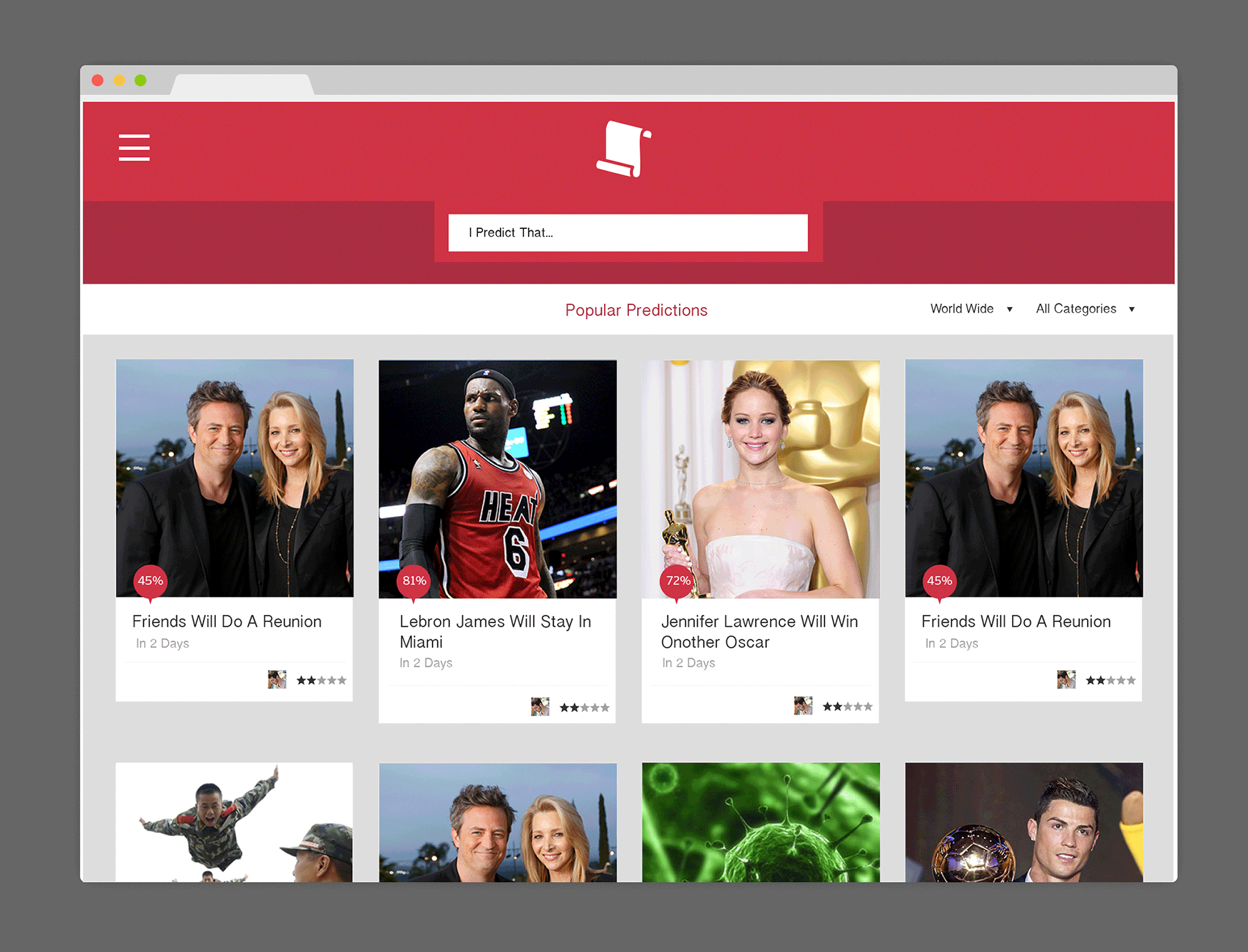
Task: Click the I Predict That input field
Action: coord(628,233)
